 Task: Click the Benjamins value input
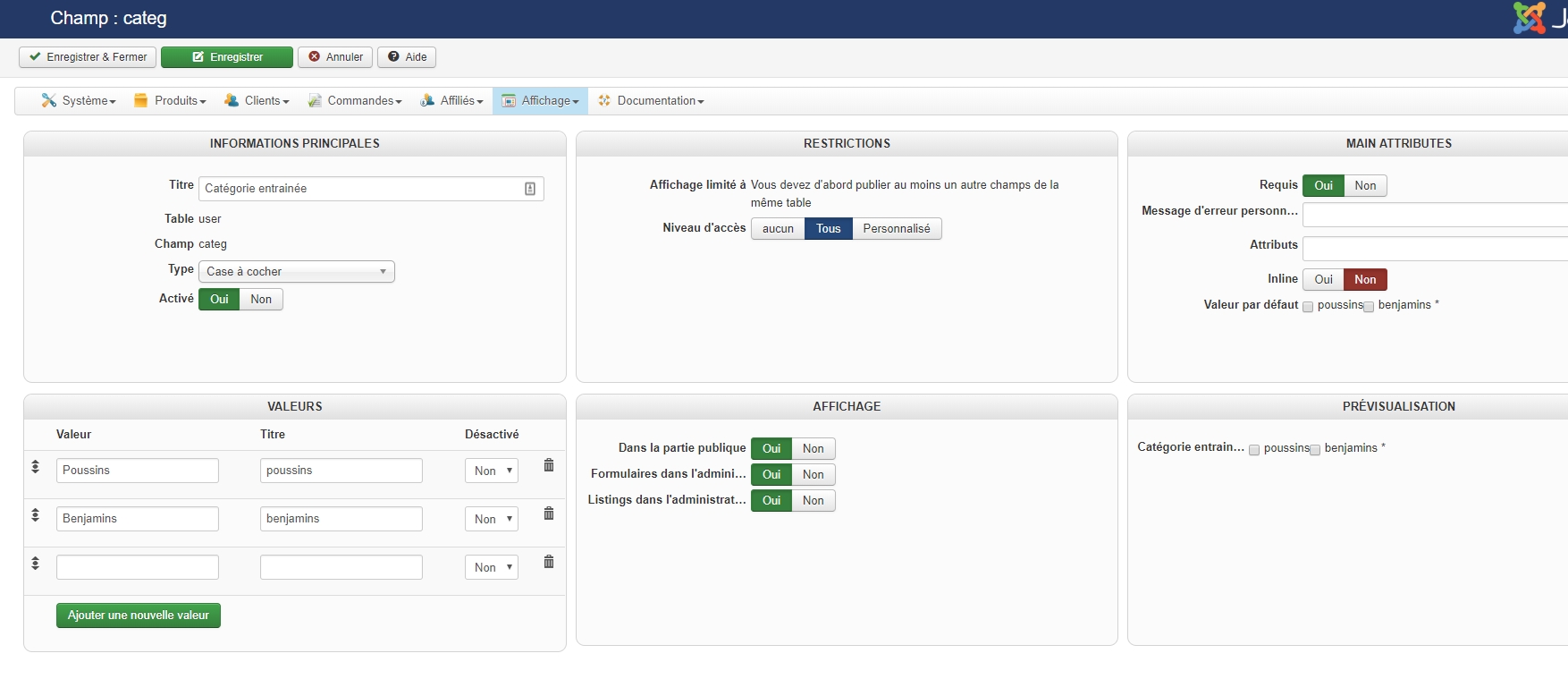click(138, 519)
